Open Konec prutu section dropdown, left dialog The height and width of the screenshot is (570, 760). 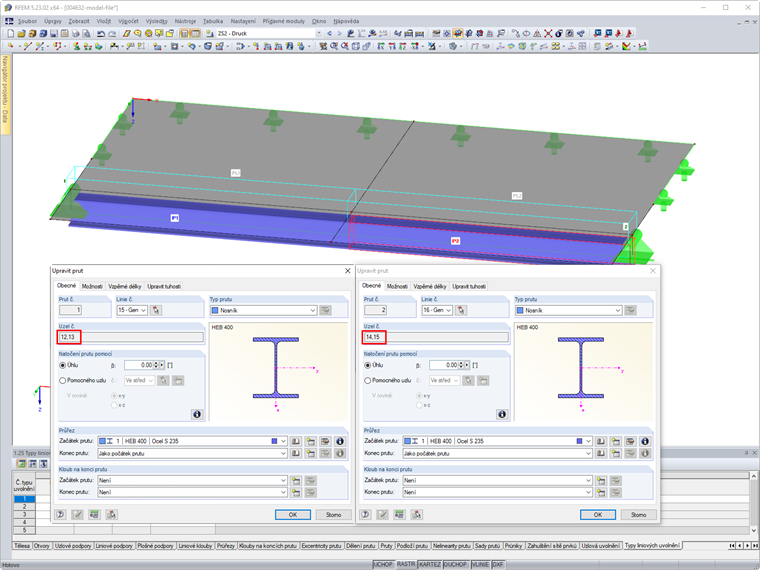click(284, 453)
